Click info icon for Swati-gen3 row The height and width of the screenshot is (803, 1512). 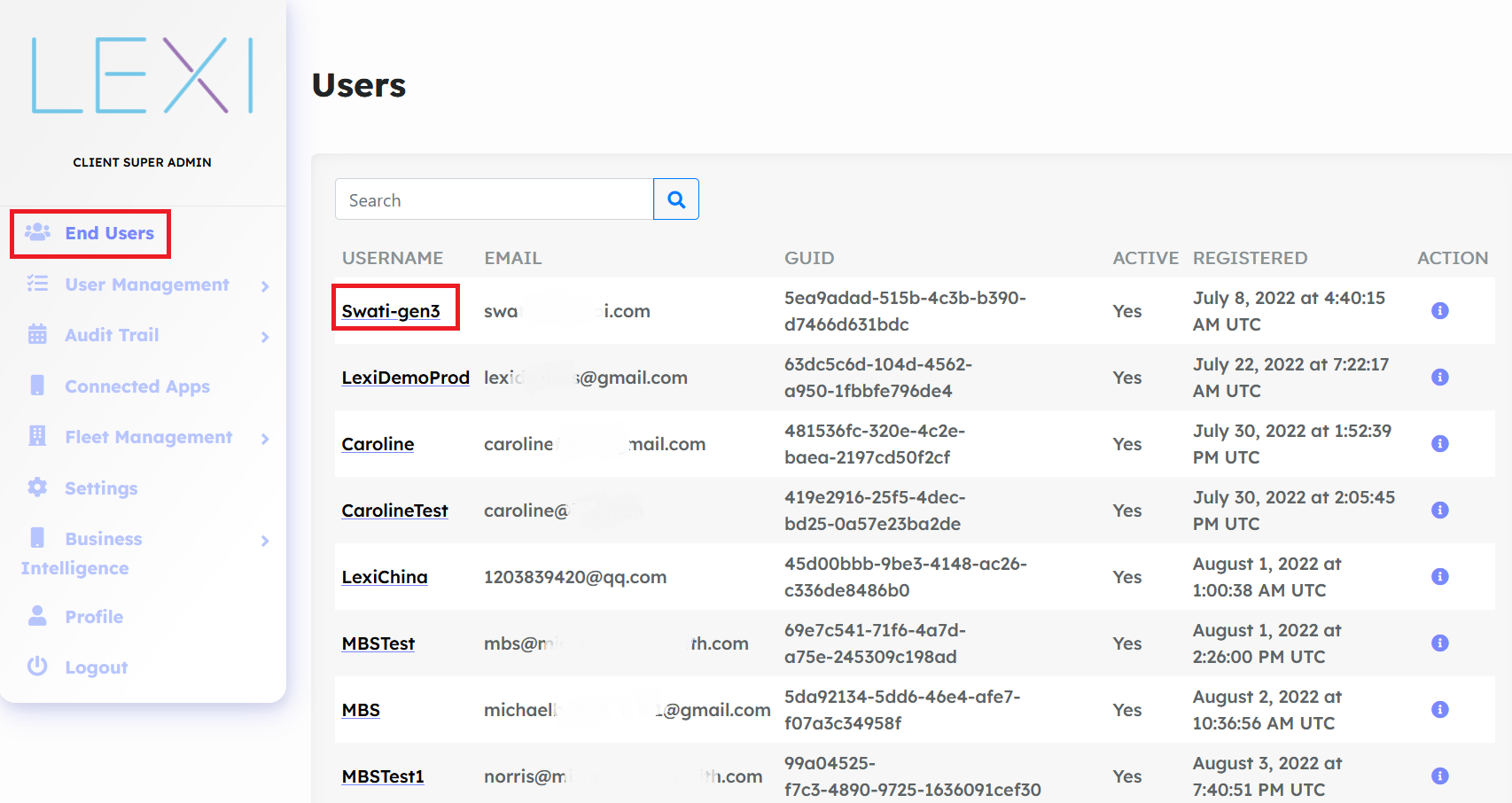1439,310
